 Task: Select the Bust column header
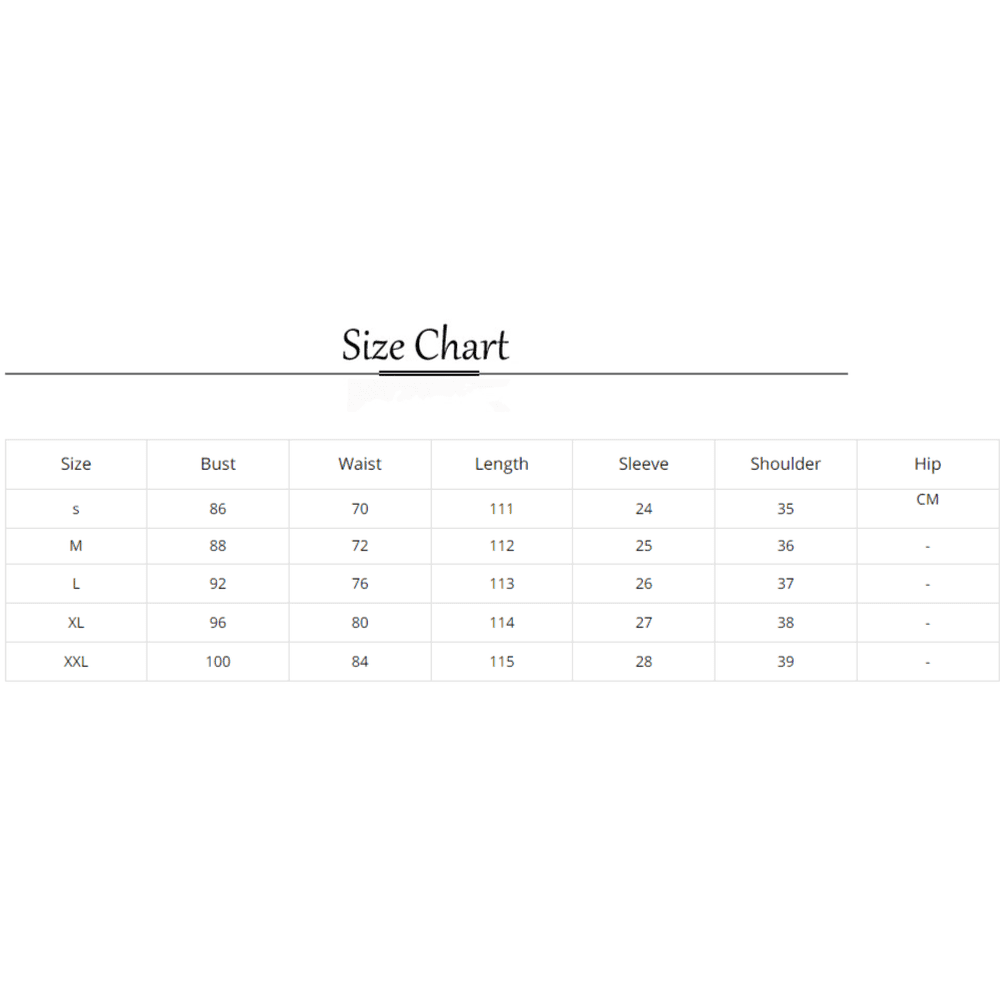pos(217,464)
